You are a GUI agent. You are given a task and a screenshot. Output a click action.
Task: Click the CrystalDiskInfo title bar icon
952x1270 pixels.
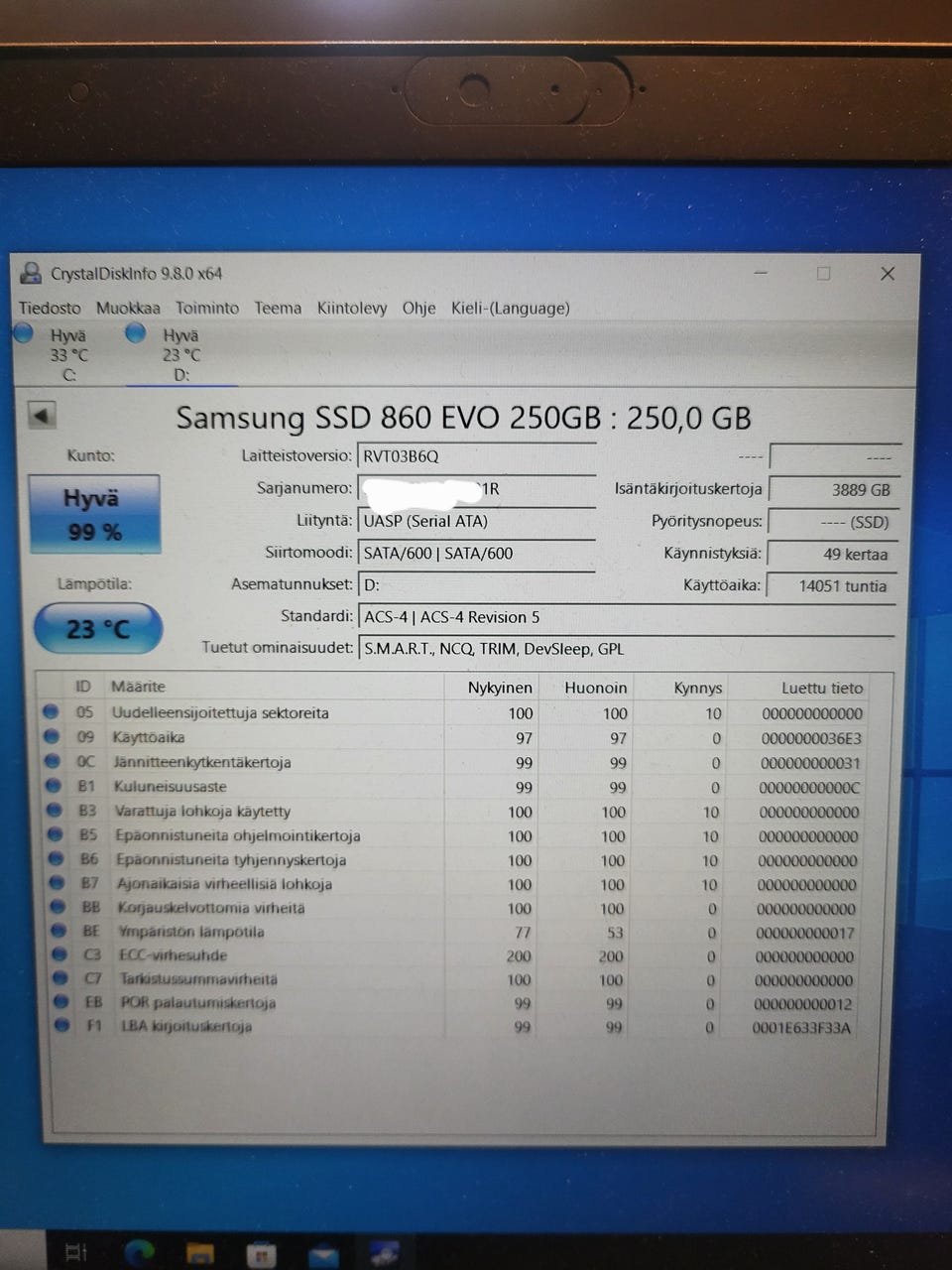point(32,273)
